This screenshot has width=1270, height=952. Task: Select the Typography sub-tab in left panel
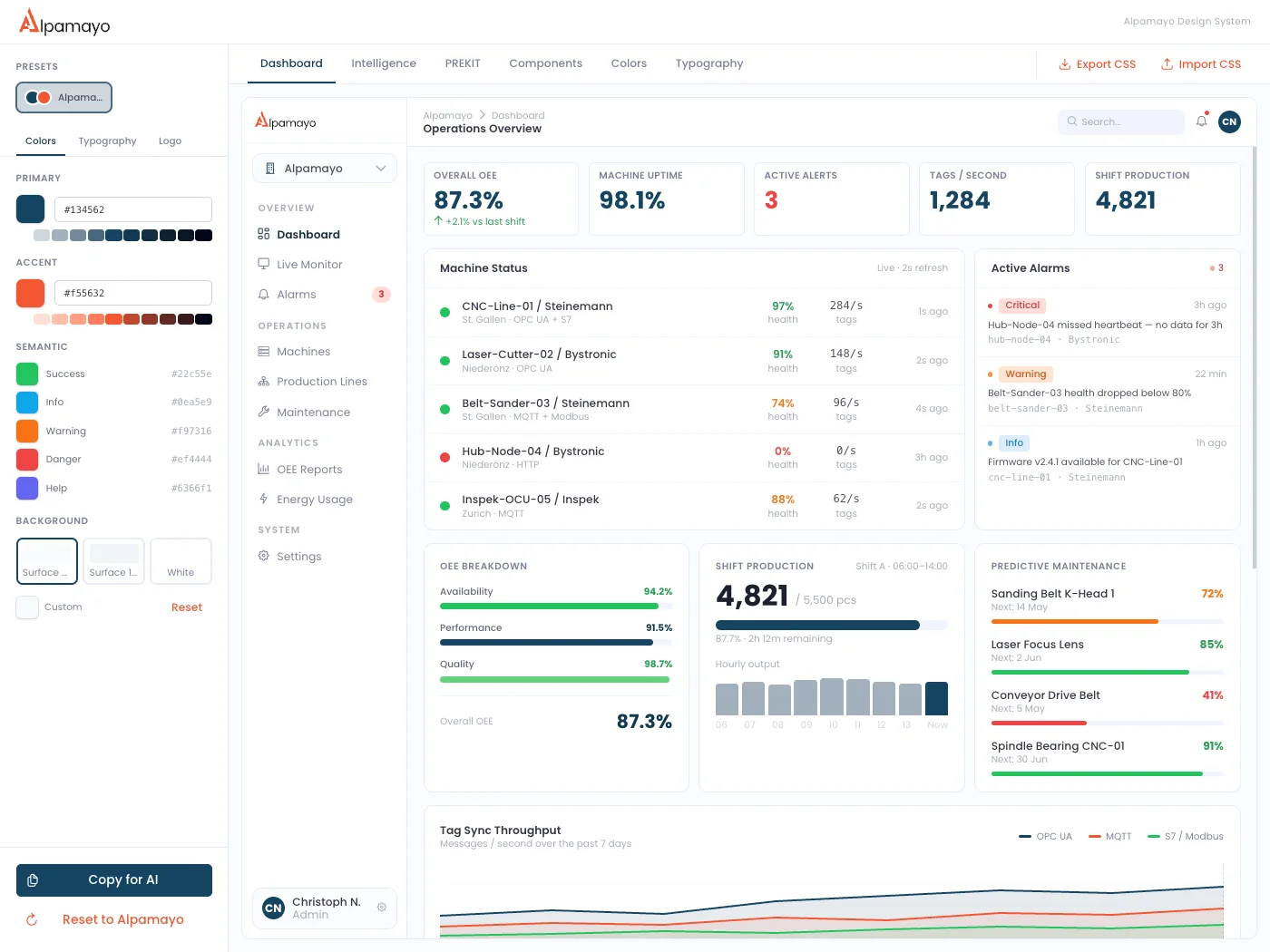tap(107, 141)
